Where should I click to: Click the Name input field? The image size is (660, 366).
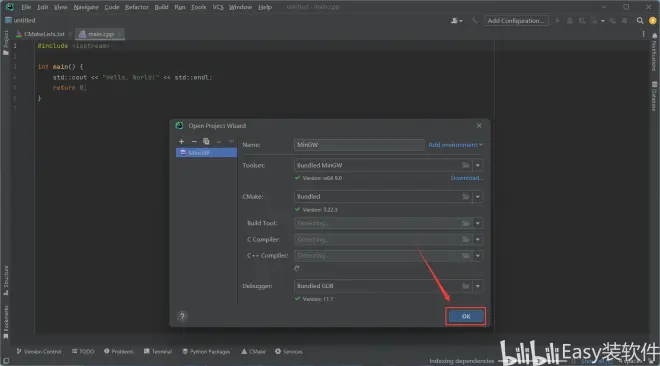coord(359,145)
